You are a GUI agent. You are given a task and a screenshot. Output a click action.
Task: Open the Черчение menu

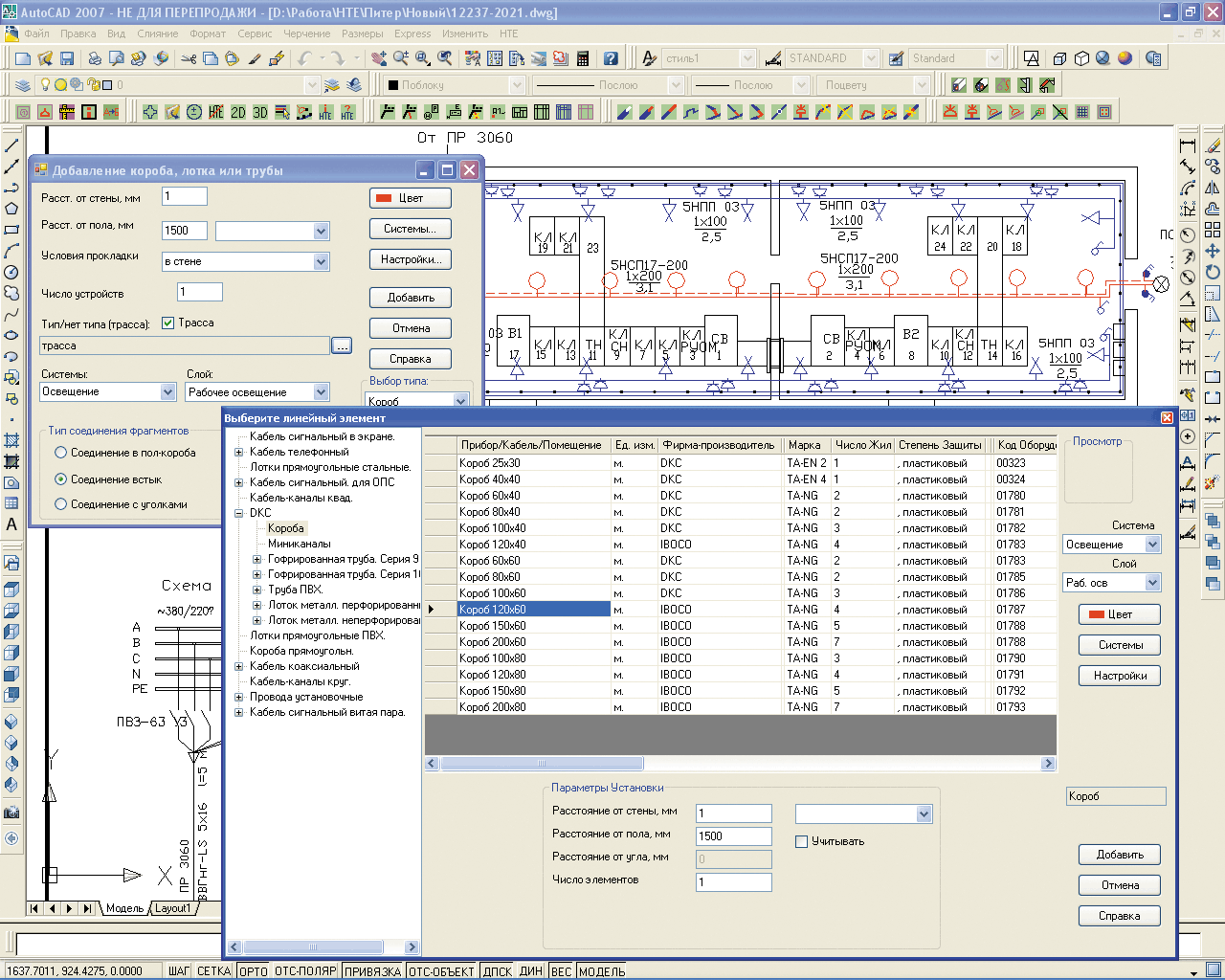[306, 33]
